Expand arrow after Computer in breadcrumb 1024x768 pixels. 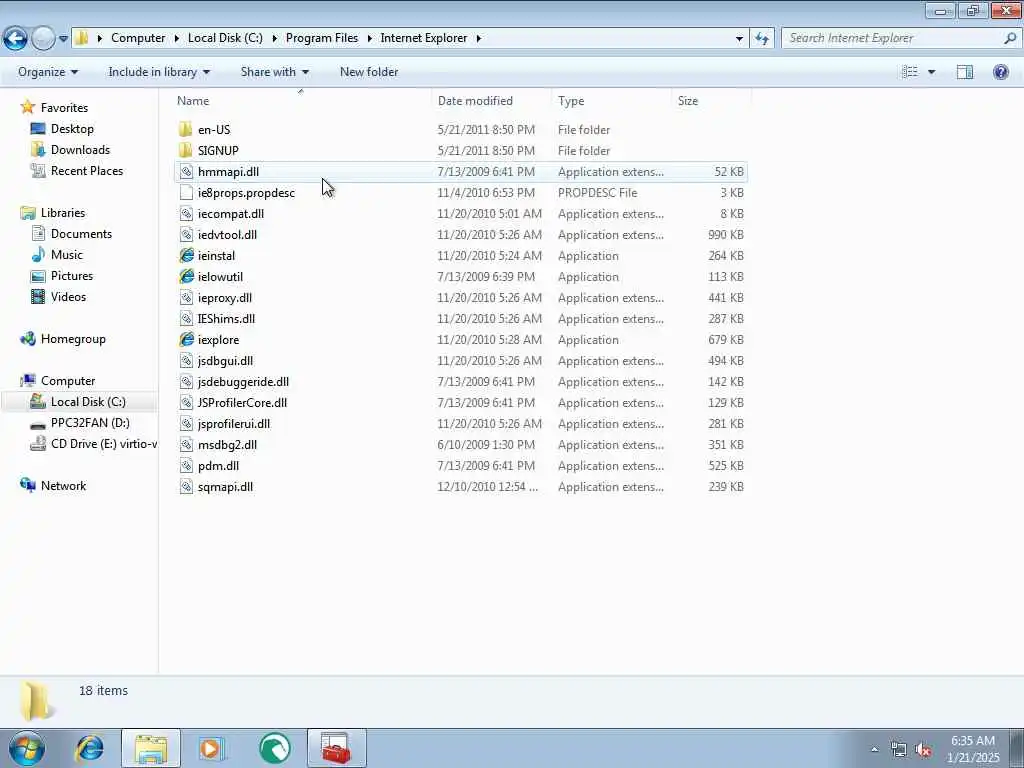pos(176,38)
